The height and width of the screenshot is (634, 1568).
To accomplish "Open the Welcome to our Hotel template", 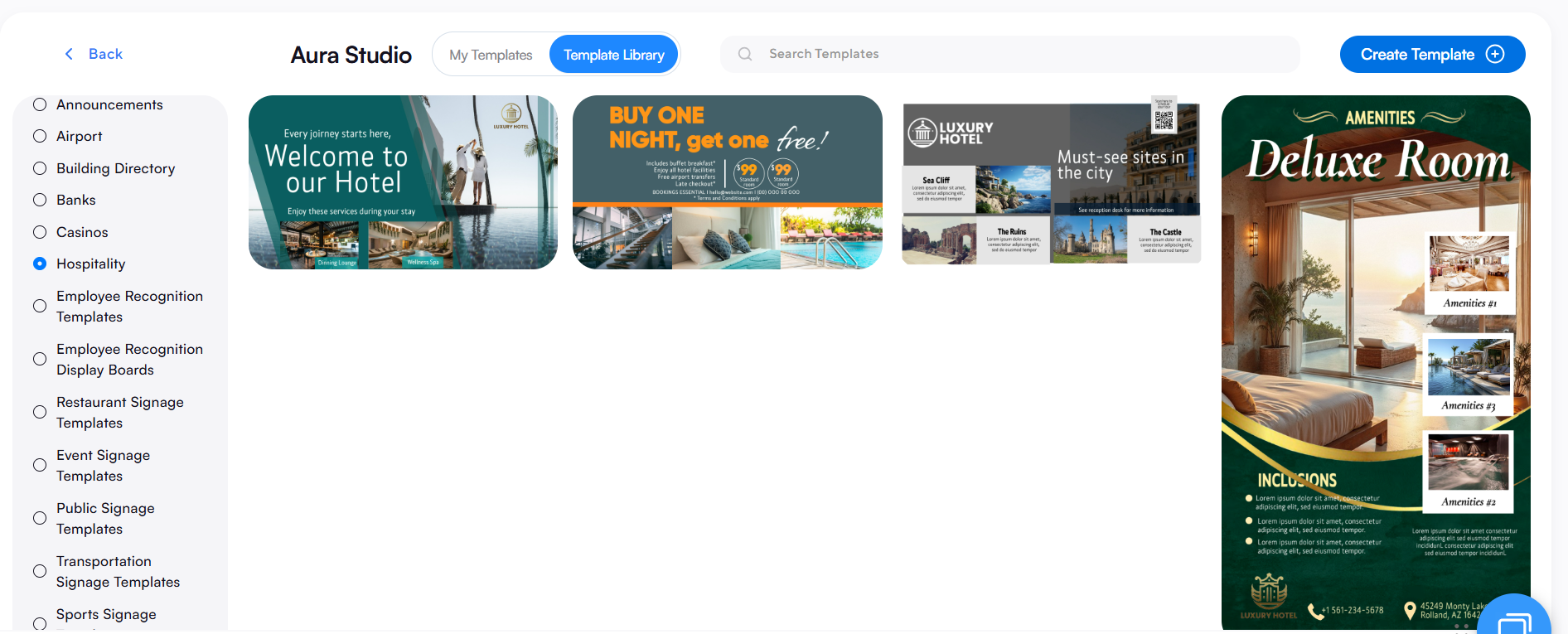I will coord(403,182).
